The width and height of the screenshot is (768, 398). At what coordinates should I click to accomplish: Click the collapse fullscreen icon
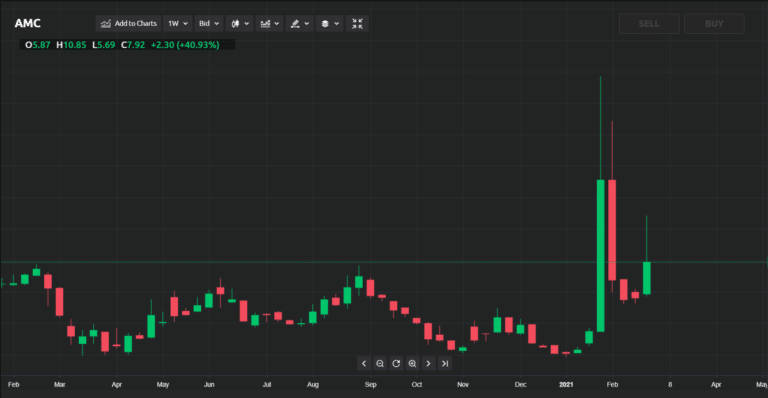click(x=358, y=23)
